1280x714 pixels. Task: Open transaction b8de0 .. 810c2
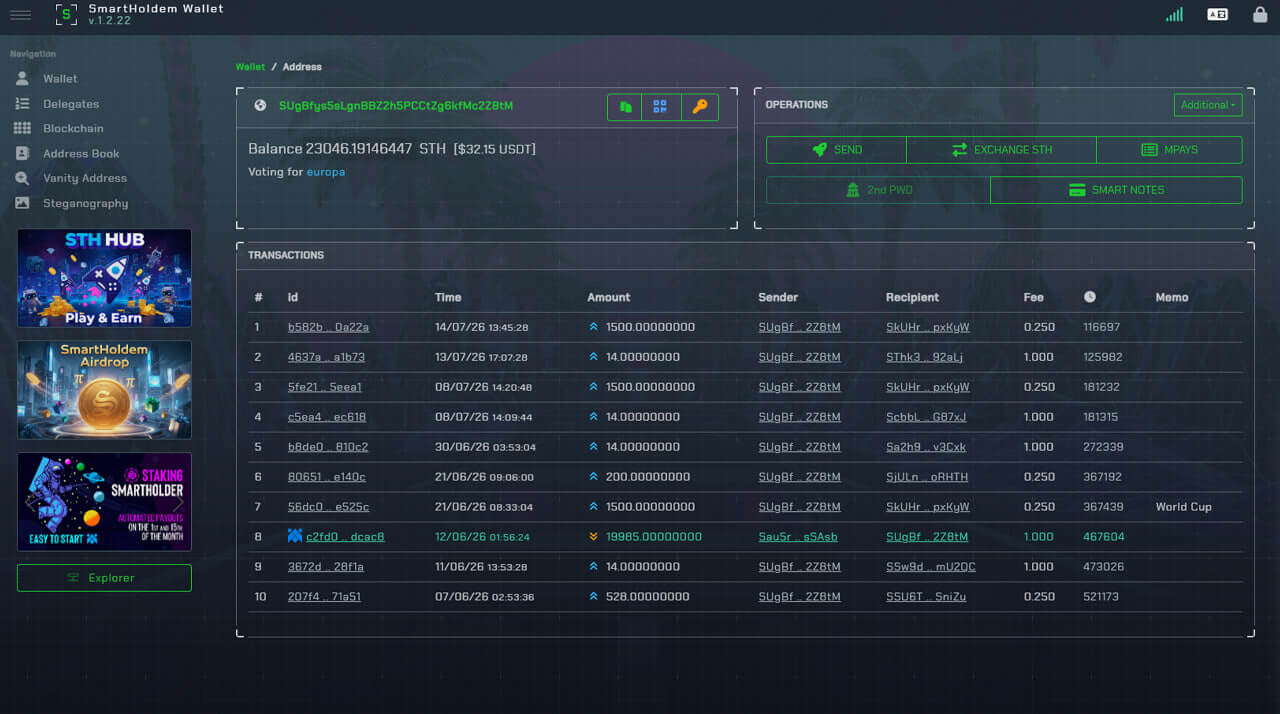(x=328, y=447)
